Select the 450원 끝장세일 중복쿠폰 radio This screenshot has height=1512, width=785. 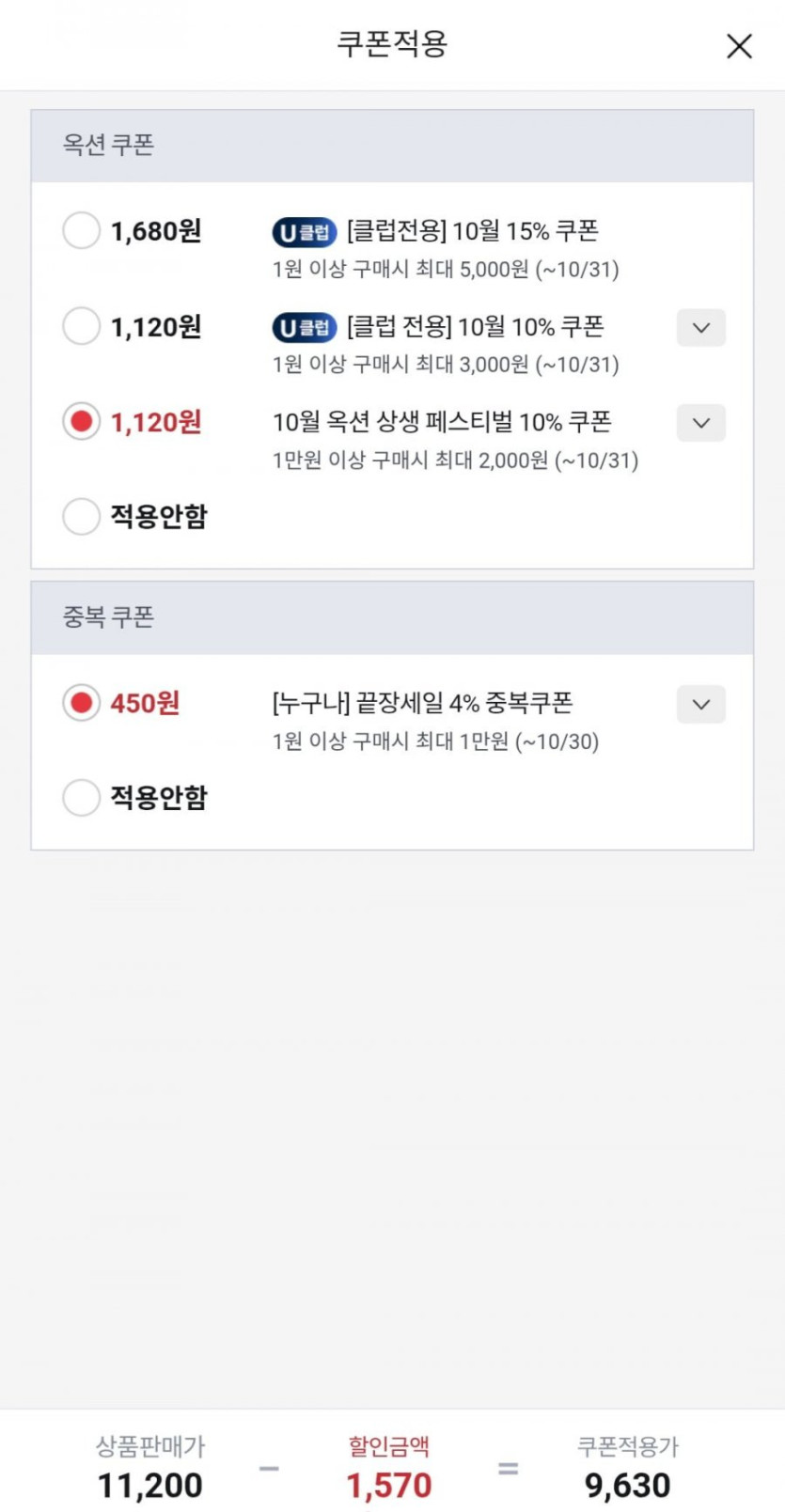point(81,703)
